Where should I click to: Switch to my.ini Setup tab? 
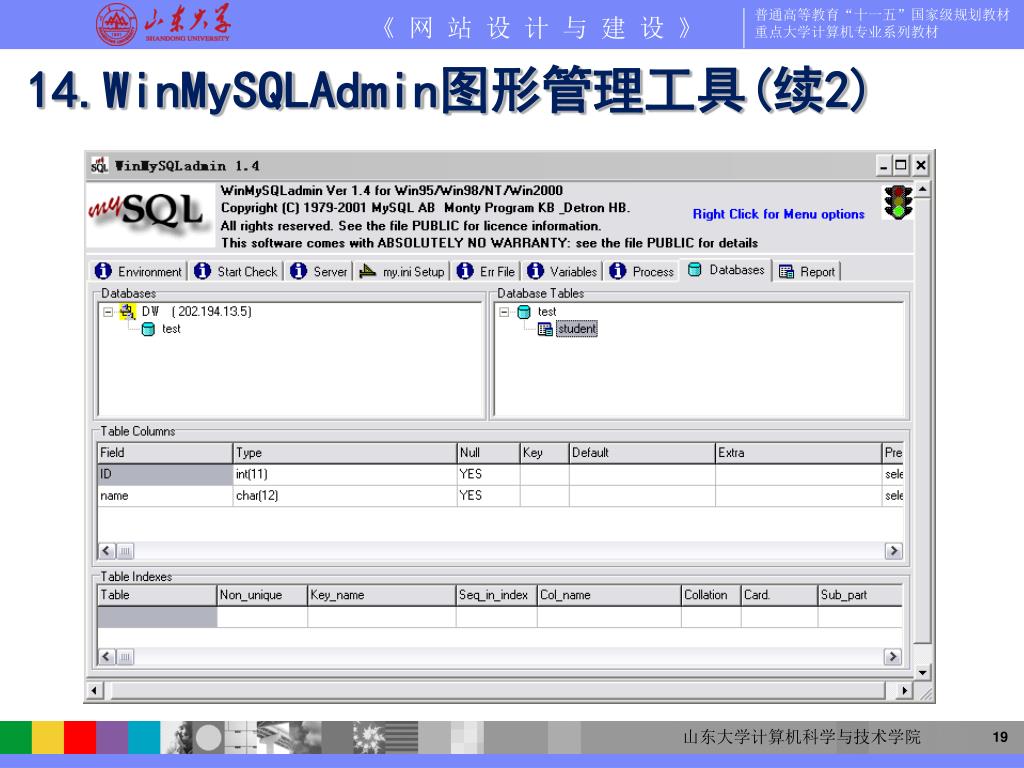click(x=402, y=271)
